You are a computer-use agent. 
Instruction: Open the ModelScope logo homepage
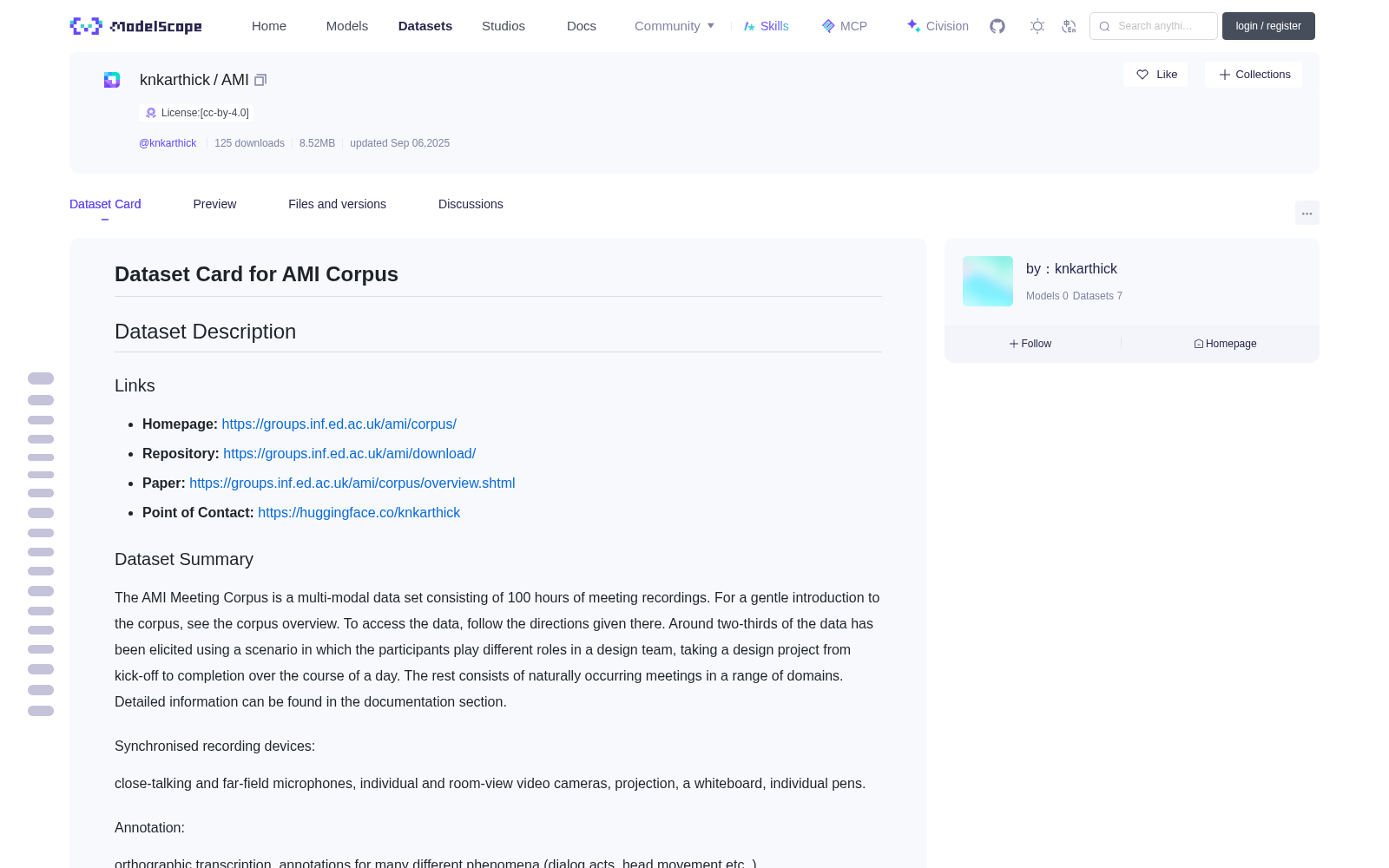[136, 26]
